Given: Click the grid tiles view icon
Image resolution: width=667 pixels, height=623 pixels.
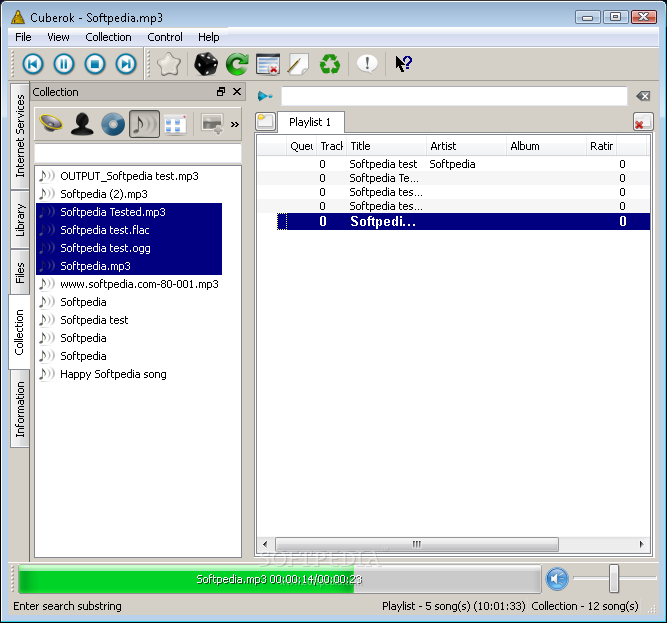Looking at the screenshot, I should (x=175, y=125).
